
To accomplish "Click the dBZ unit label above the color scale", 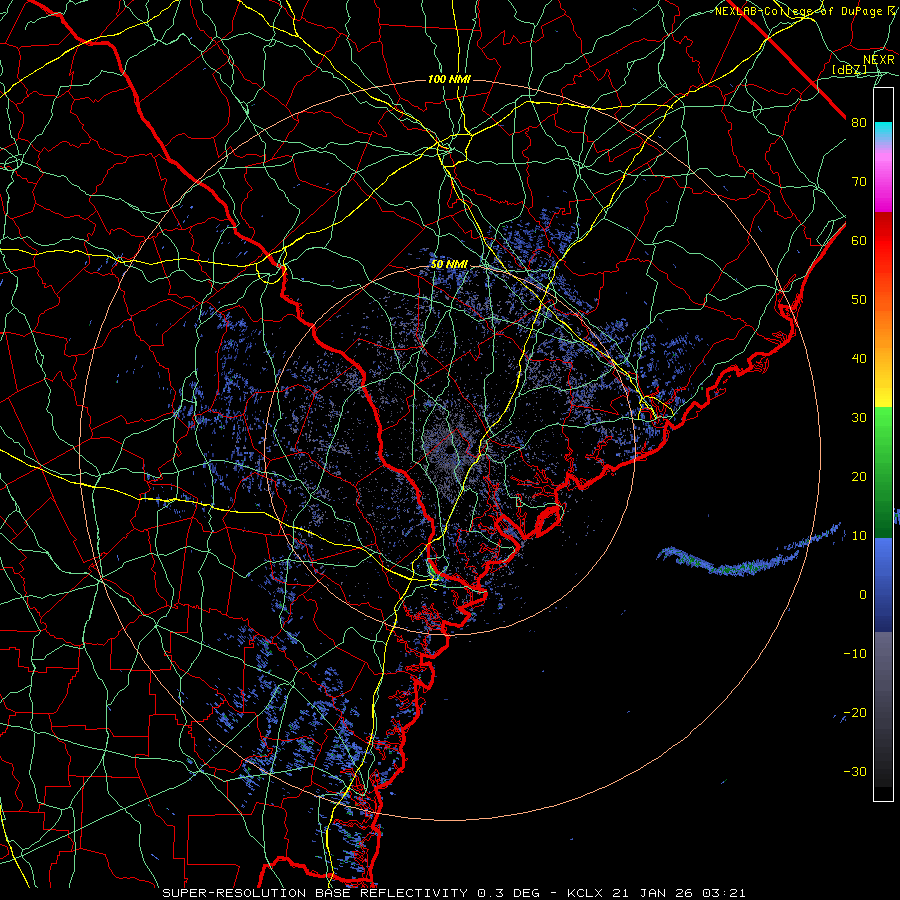I will pyautogui.click(x=849, y=70).
